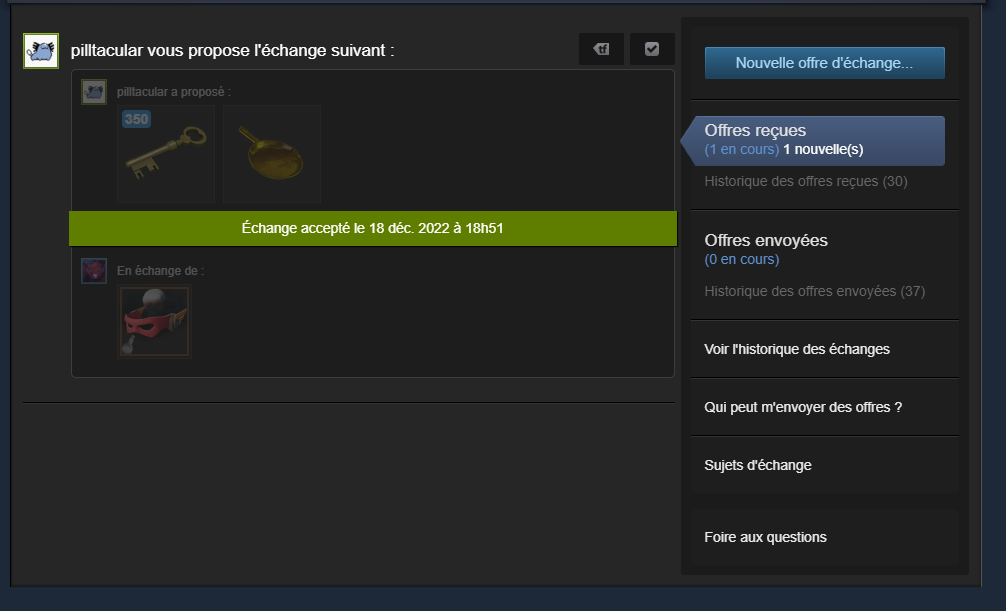Select the red masked hat item
1006x611 pixels.
coord(155,321)
